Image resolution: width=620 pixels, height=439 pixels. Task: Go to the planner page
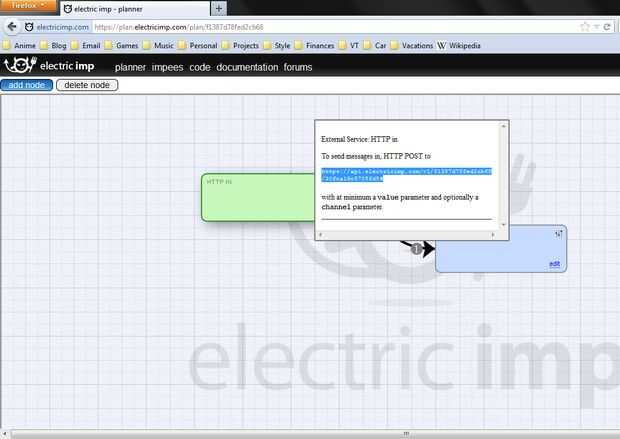(x=130, y=67)
